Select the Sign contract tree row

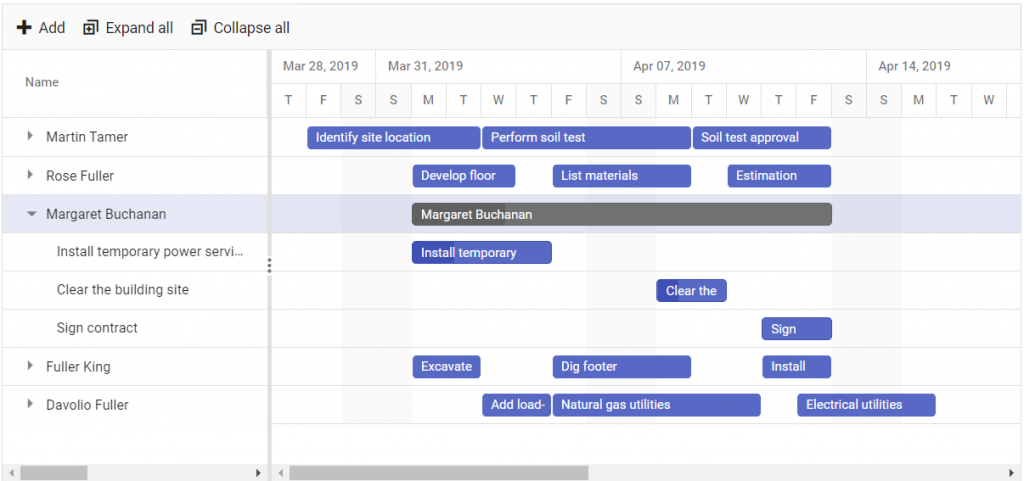[x=135, y=328]
